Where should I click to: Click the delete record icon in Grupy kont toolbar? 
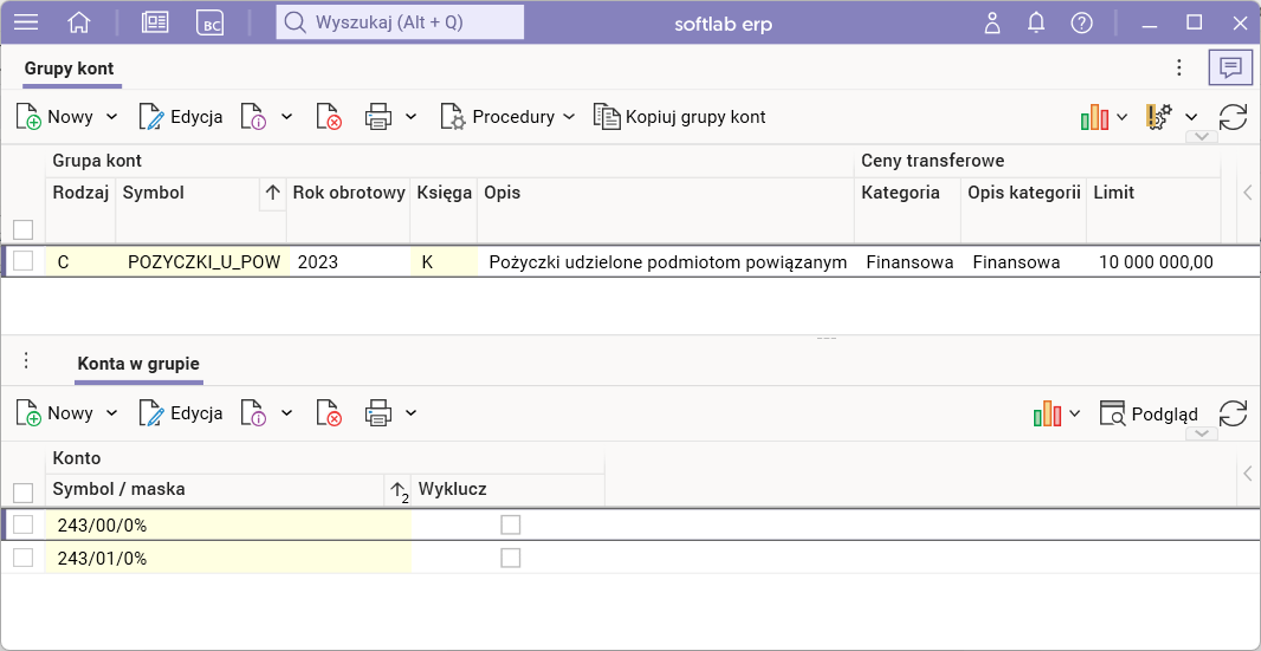click(x=327, y=116)
